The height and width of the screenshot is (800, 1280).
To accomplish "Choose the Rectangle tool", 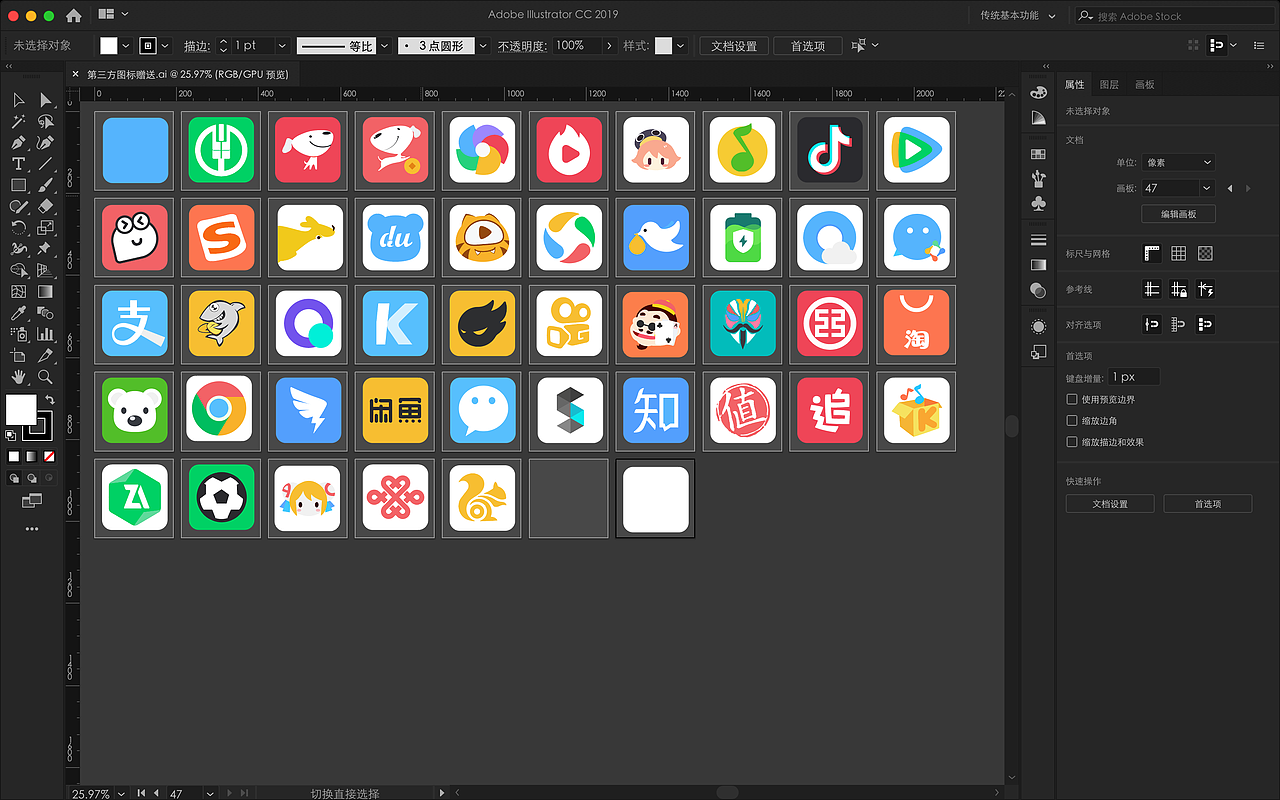I will tap(18, 185).
